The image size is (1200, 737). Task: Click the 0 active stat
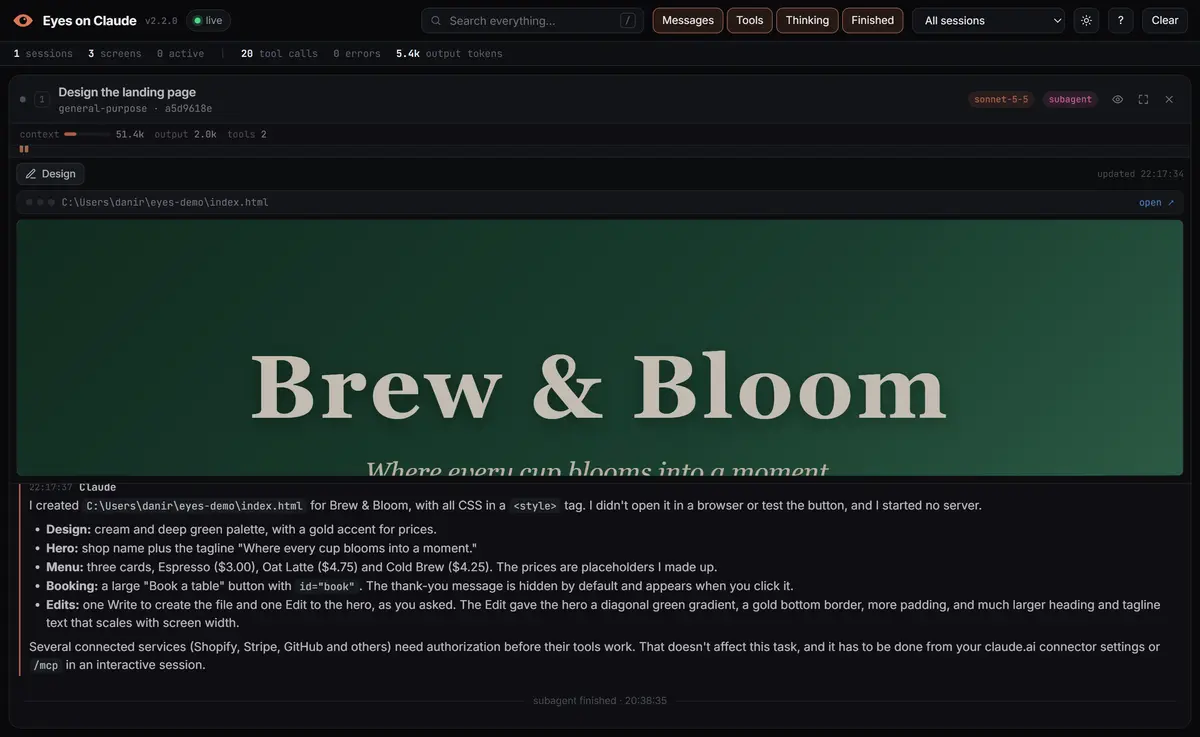(x=180, y=54)
